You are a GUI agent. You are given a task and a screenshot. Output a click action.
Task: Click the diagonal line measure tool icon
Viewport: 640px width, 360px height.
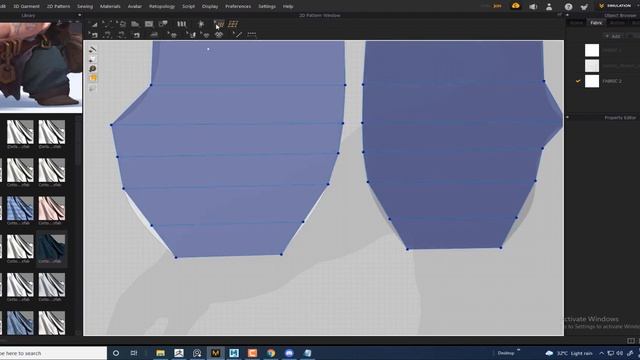pyautogui.click(x=238, y=35)
